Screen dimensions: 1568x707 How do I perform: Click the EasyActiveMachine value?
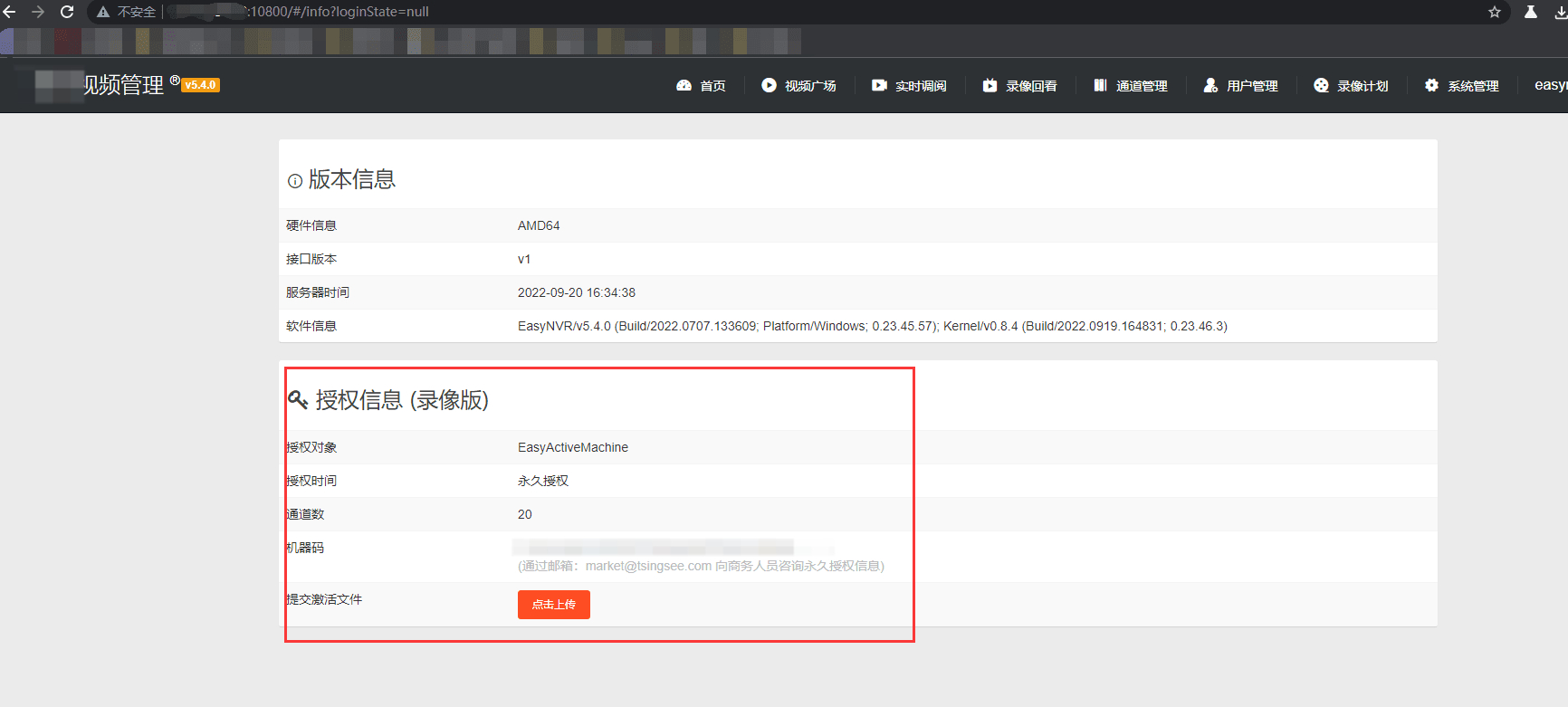point(573,447)
